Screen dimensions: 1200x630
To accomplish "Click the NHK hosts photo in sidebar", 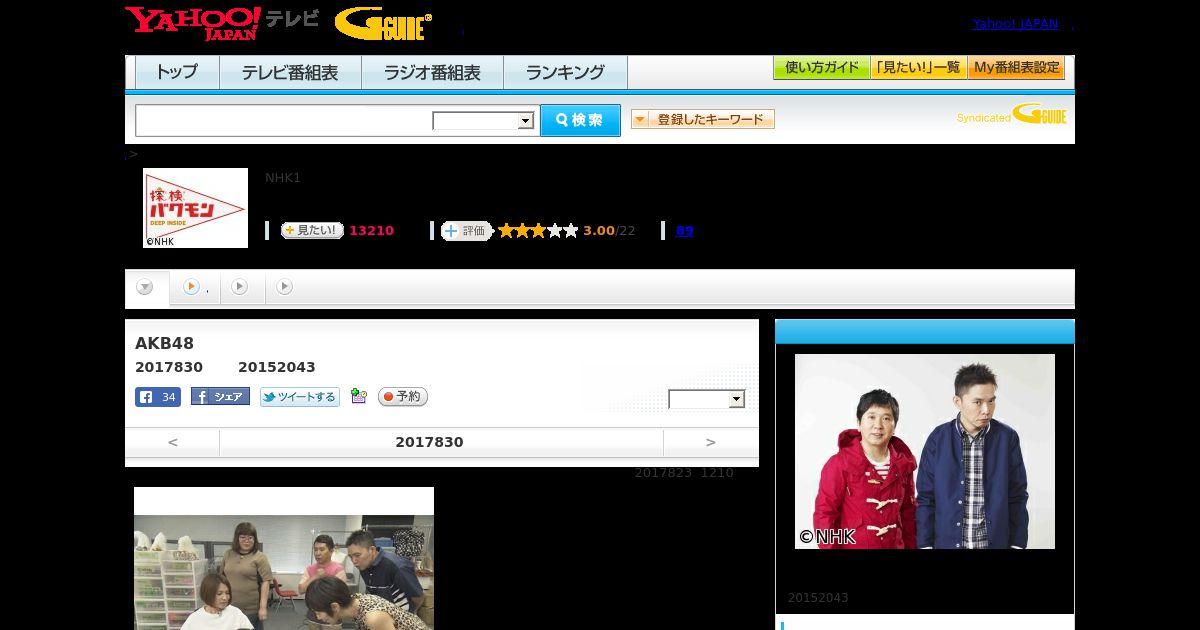I will 925,451.
